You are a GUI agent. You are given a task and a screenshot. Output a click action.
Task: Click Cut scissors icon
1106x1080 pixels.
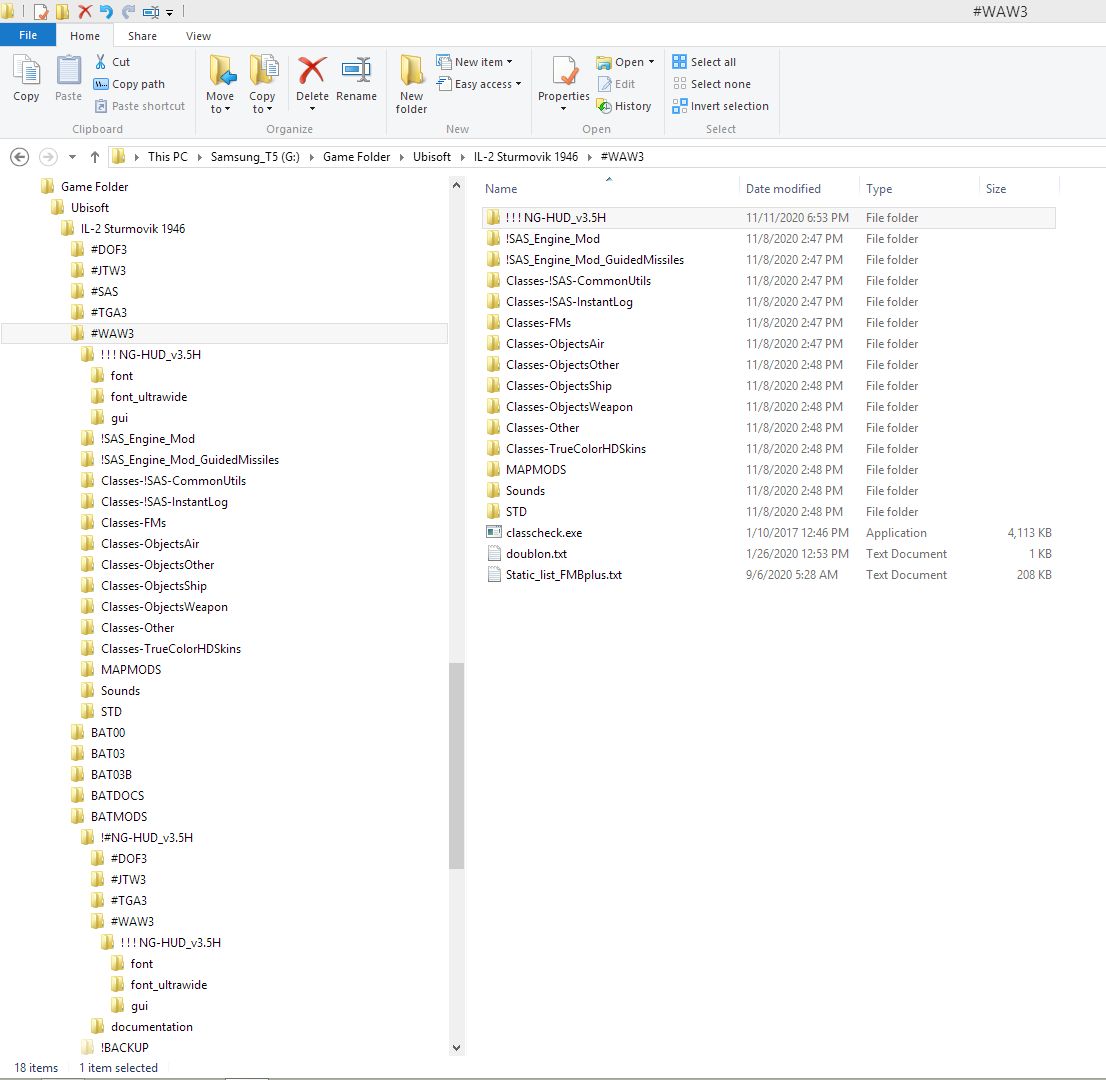pyautogui.click(x=101, y=62)
